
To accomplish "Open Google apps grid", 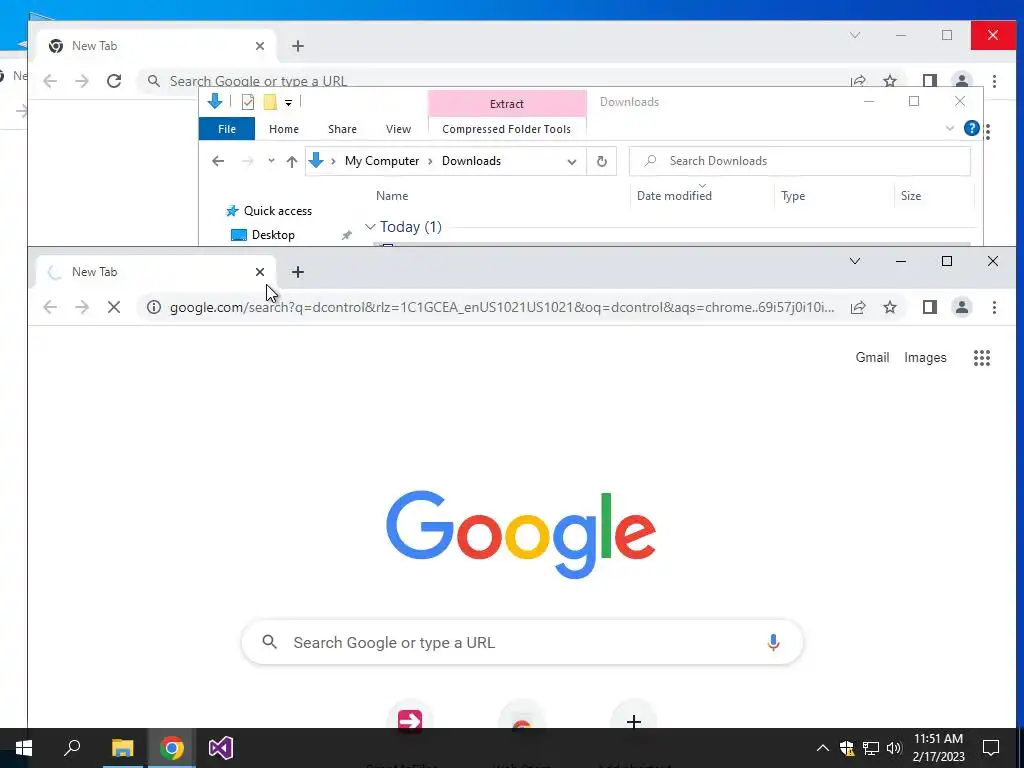I will (982, 358).
